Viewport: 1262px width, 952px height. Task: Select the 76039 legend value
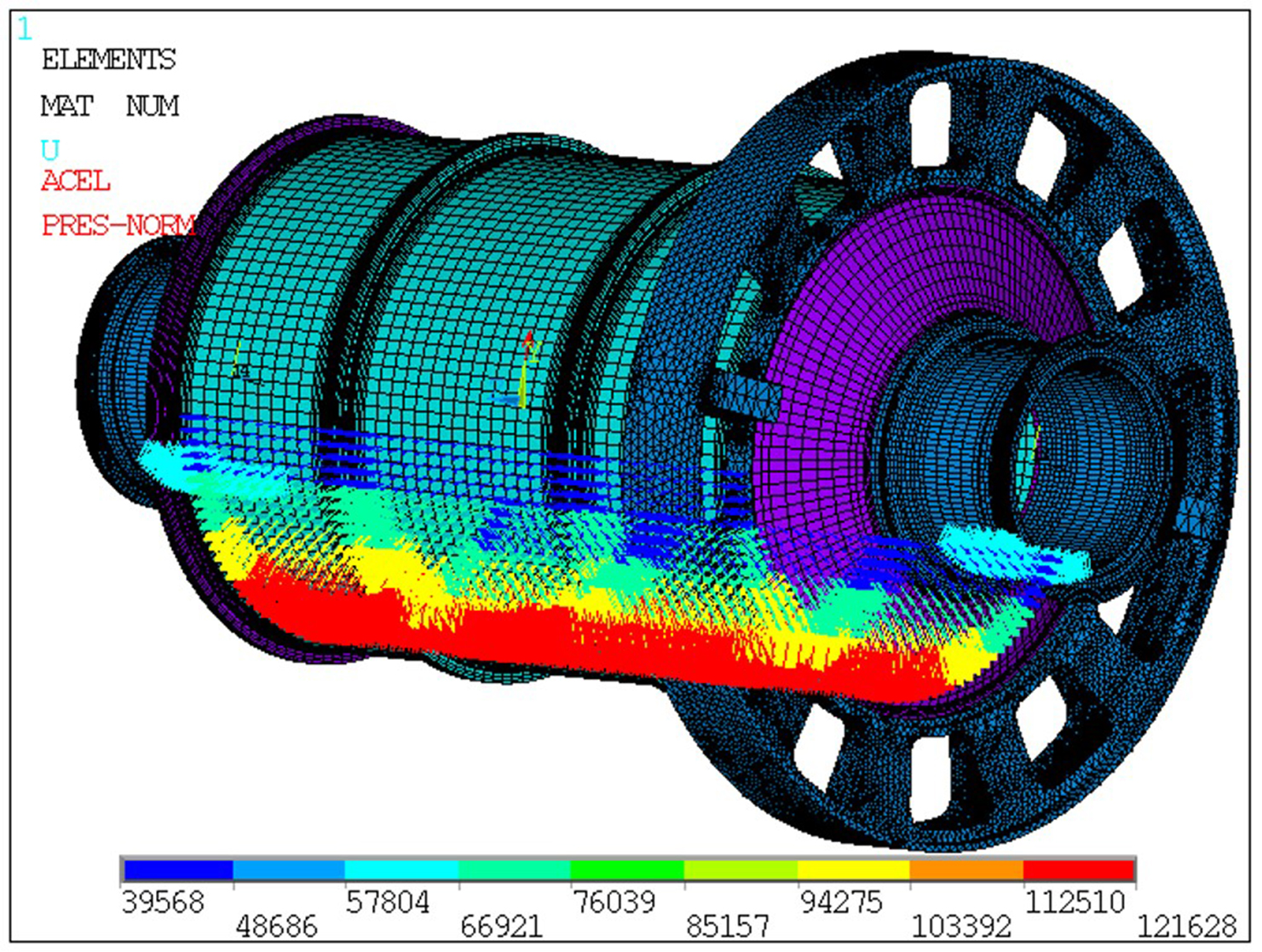pos(614,903)
